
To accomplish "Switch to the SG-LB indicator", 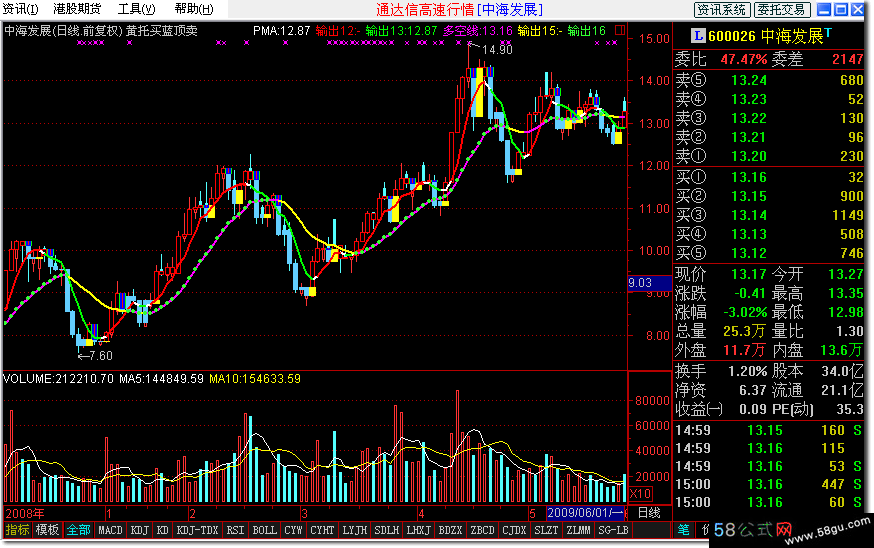I will pyautogui.click(x=613, y=530).
